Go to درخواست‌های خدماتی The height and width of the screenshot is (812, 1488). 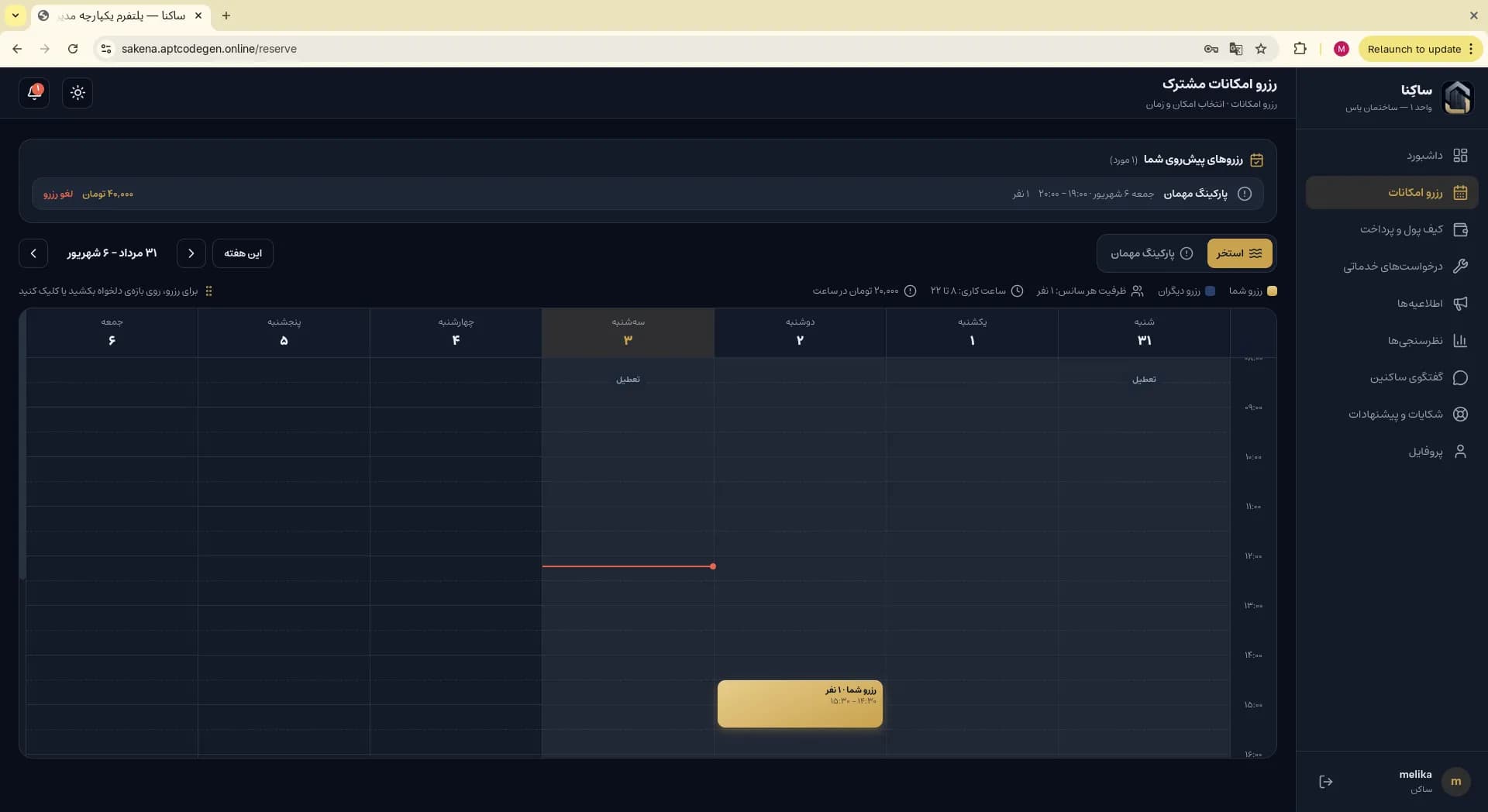point(1392,267)
